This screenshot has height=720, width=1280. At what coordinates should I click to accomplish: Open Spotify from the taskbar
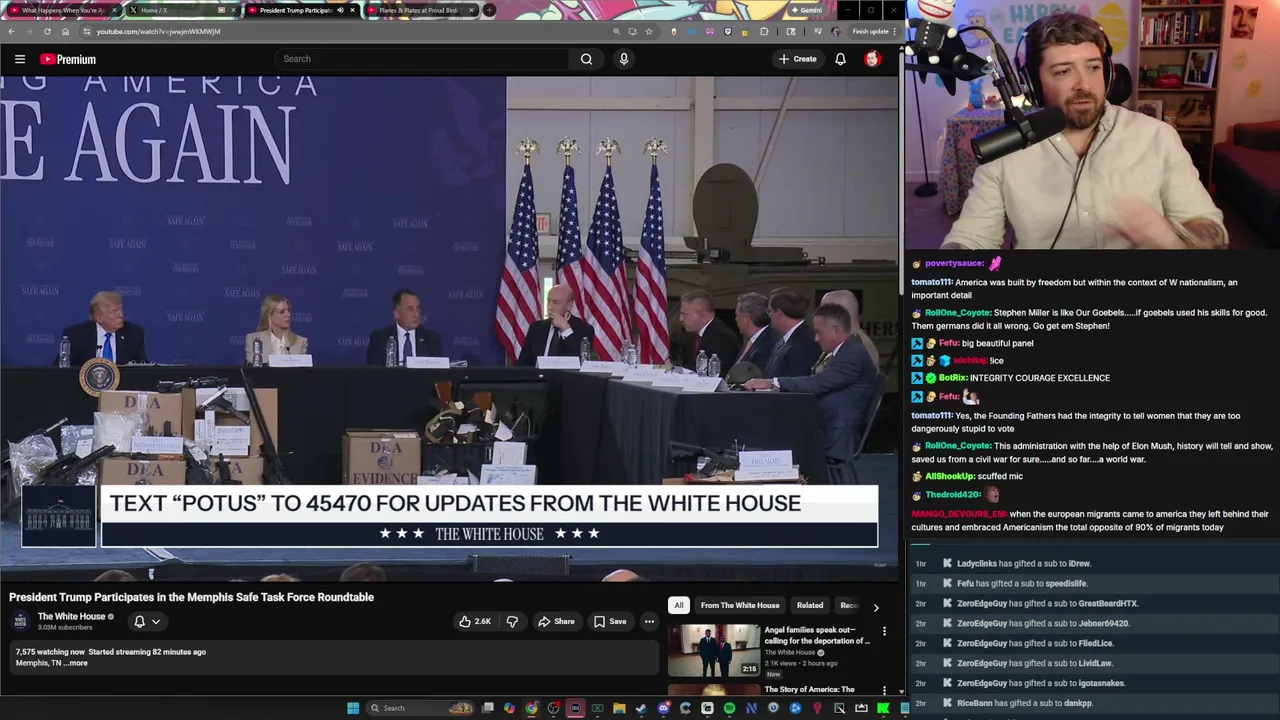tap(729, 708)
